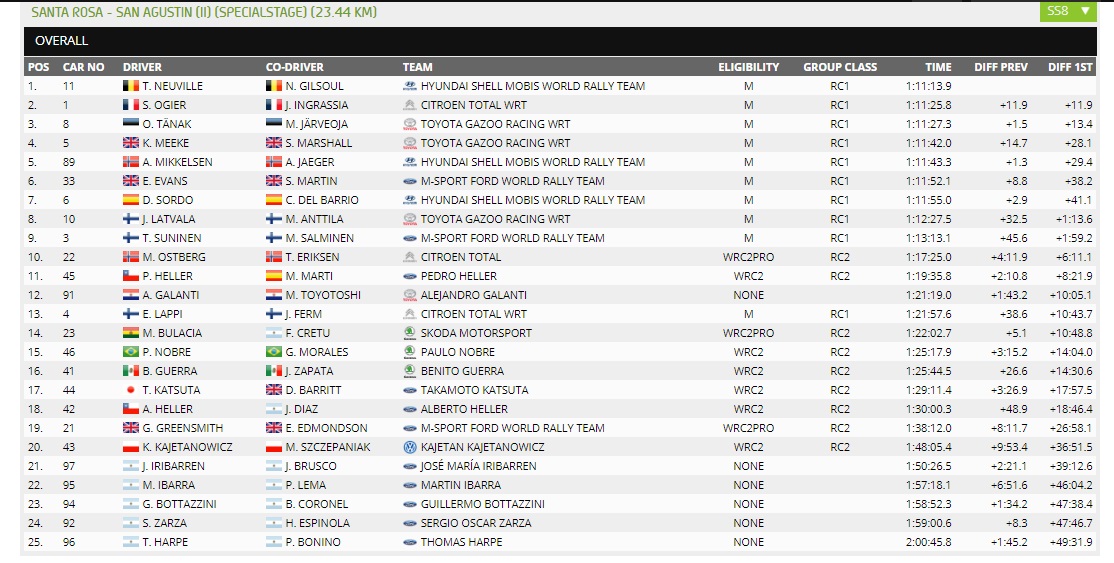Viewport: 1114px width, 563px height.
Task: Click the Volkswagen logo in Kajetanowicz's row
Action: coord(409,447)
